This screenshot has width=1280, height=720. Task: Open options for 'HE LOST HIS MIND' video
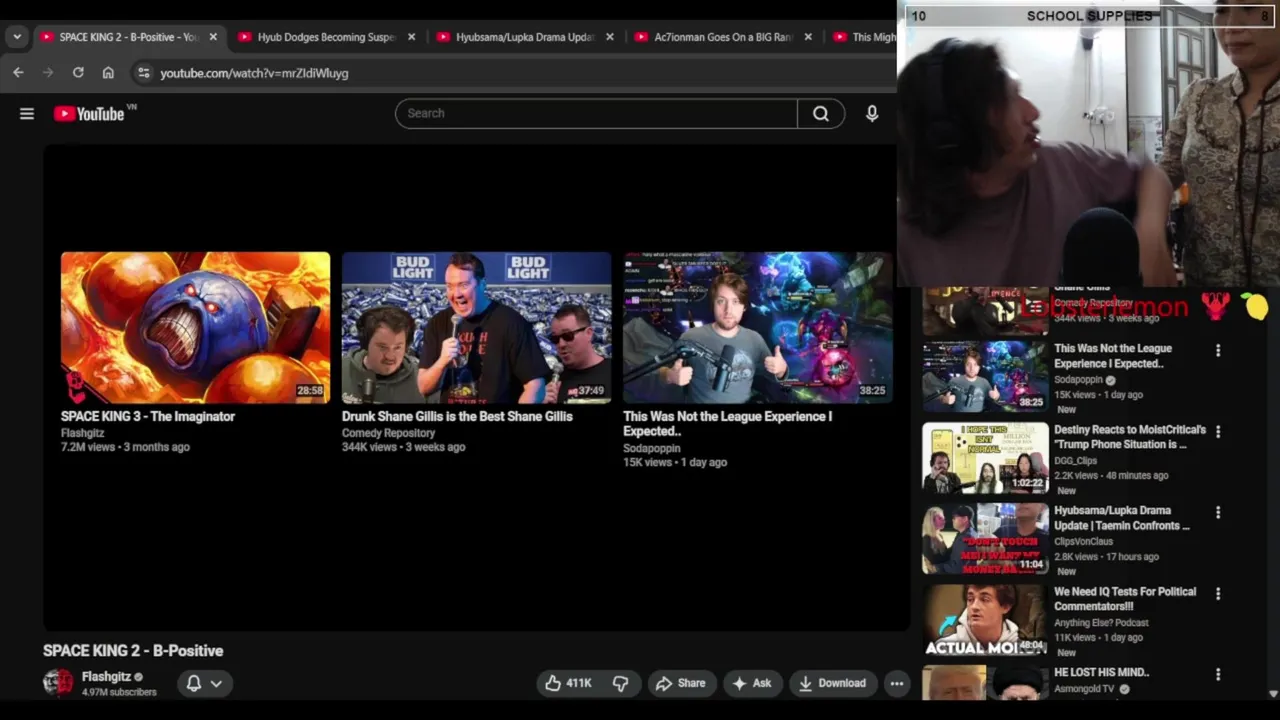click(1218, 674)
